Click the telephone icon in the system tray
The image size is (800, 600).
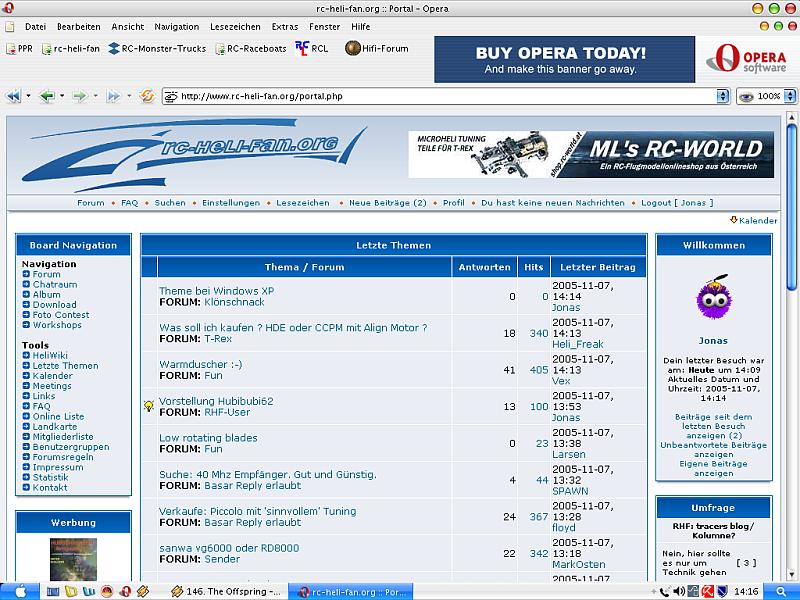(664, 591)
